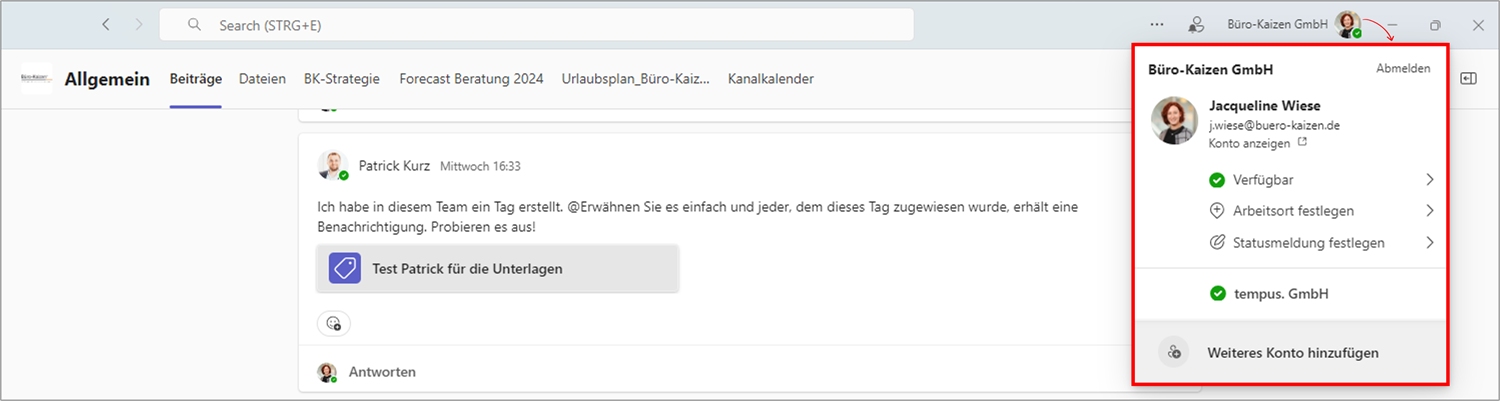Click the green check icon beside tempus. GmbH

(x=1217, y=294)
